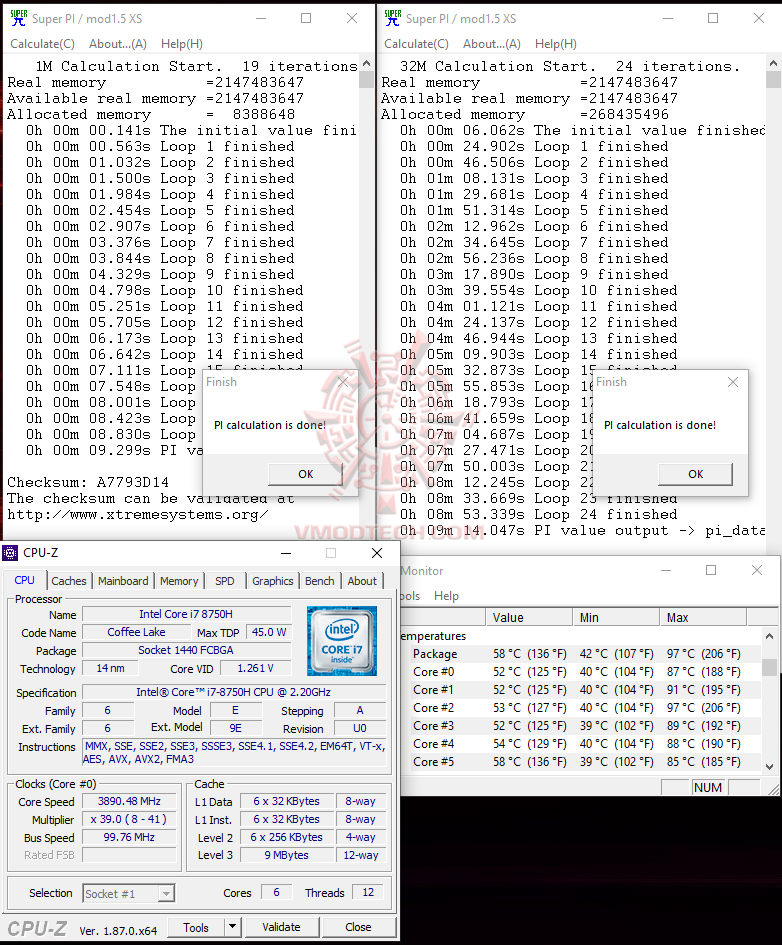Switch to the Graphics tab in CPU-Z
This screenshot has height=945, width=782.
(272, 581)
